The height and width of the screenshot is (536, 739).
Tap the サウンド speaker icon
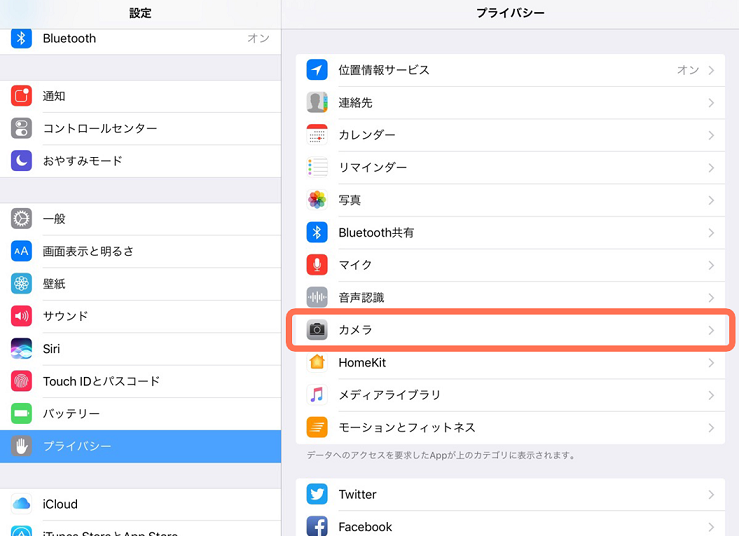21,316
